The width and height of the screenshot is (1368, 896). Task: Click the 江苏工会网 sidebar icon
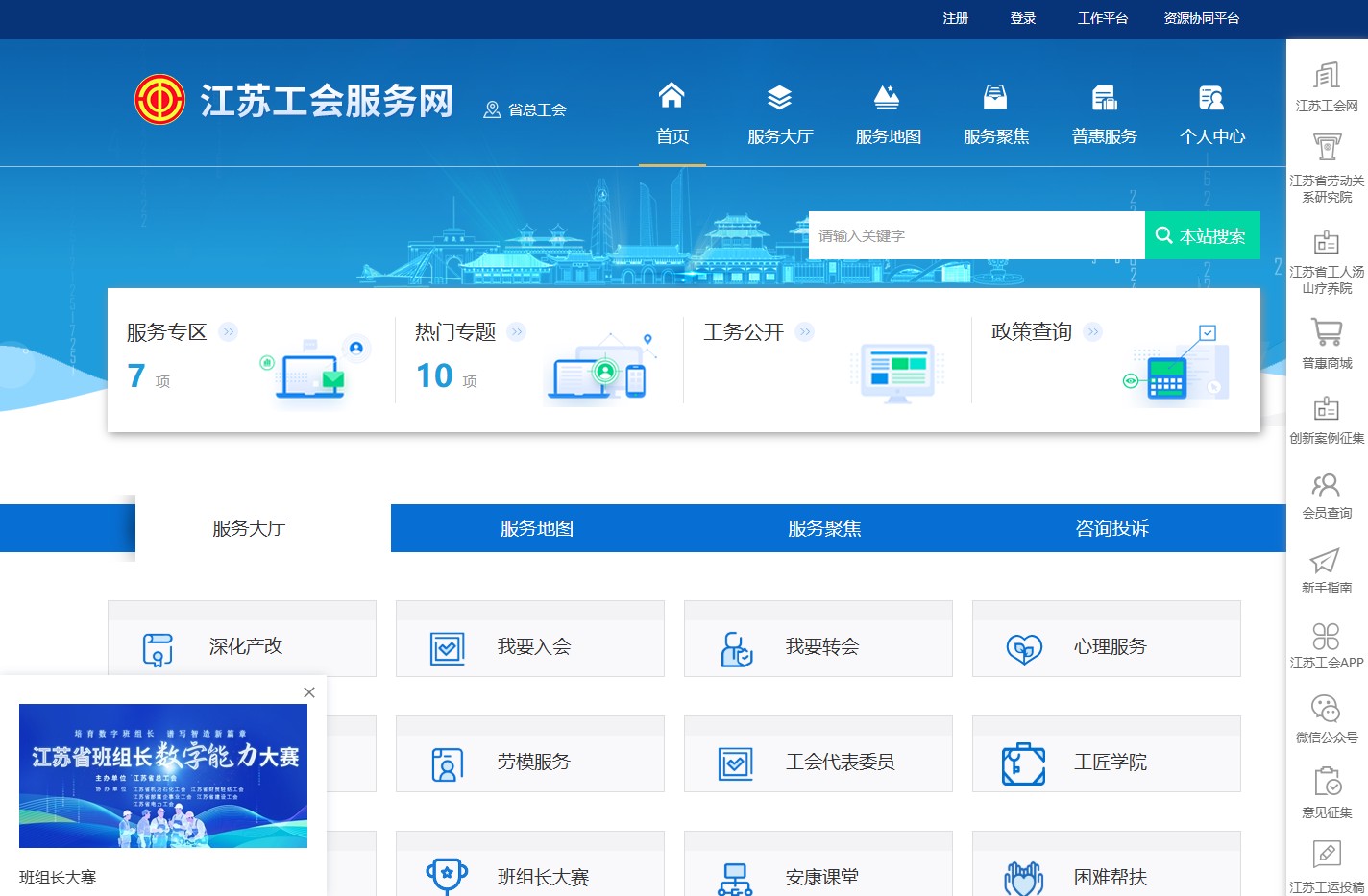pos(1327,75)
